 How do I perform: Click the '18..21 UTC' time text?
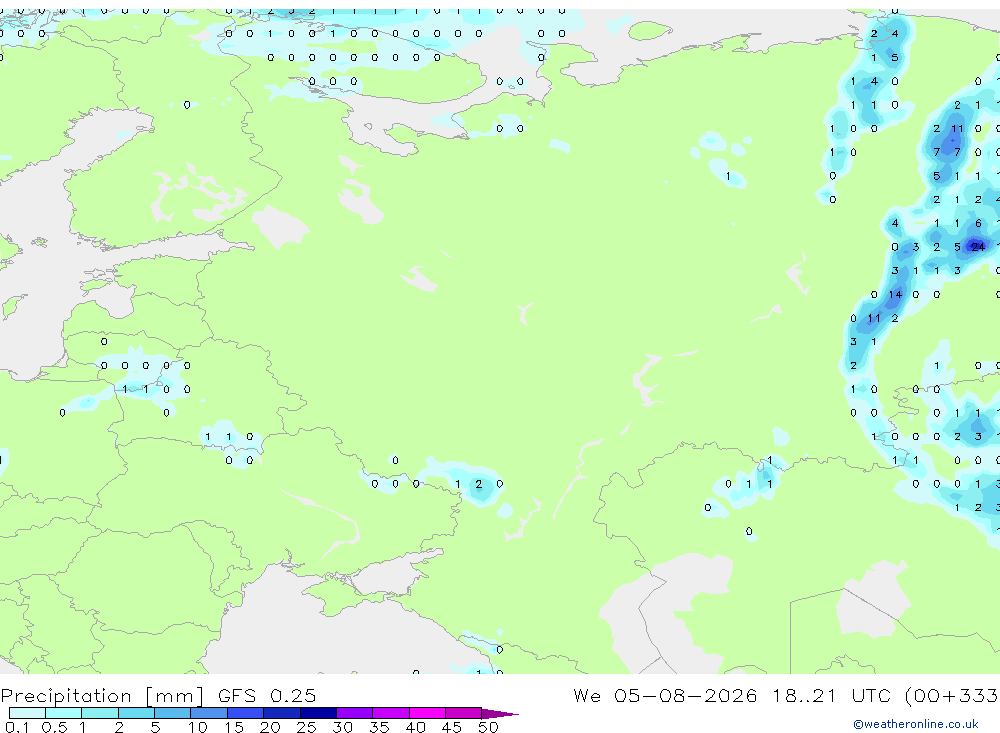(x=831, y=695)
